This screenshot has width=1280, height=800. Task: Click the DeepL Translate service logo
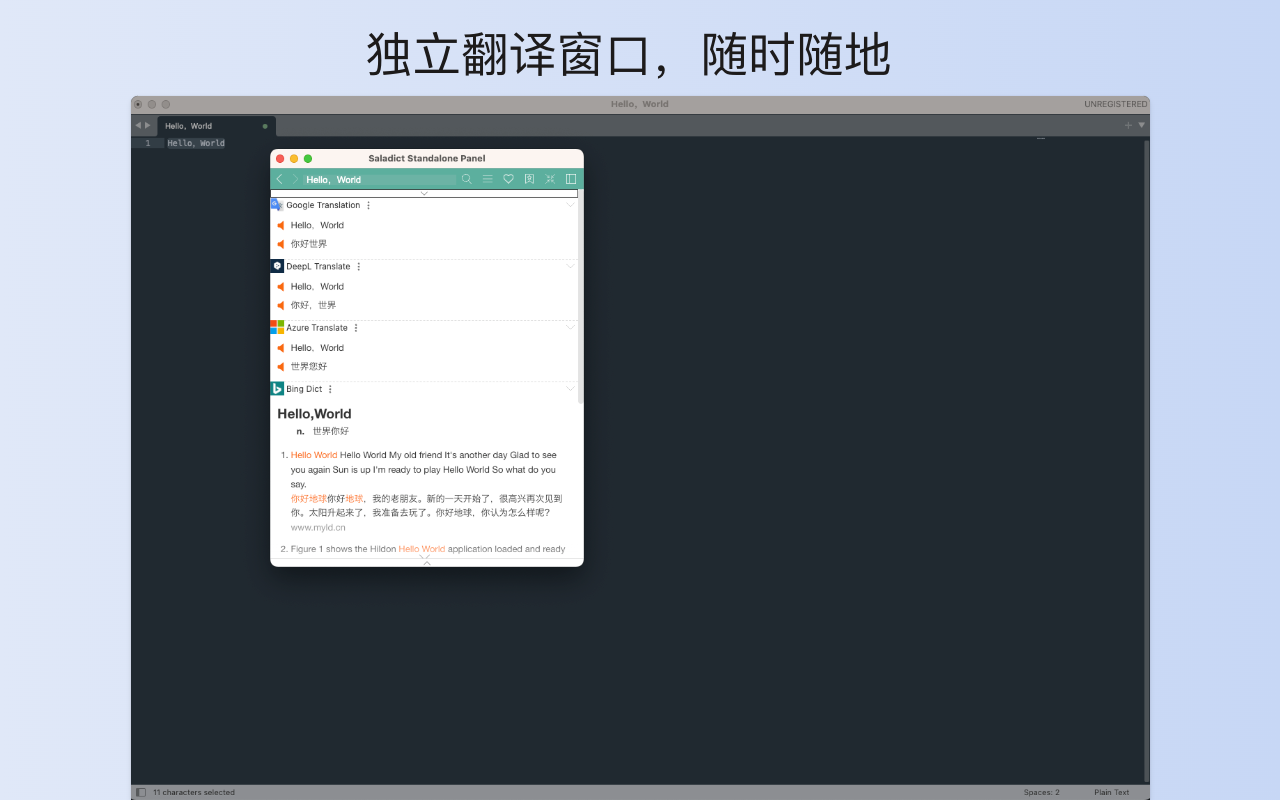277,266
